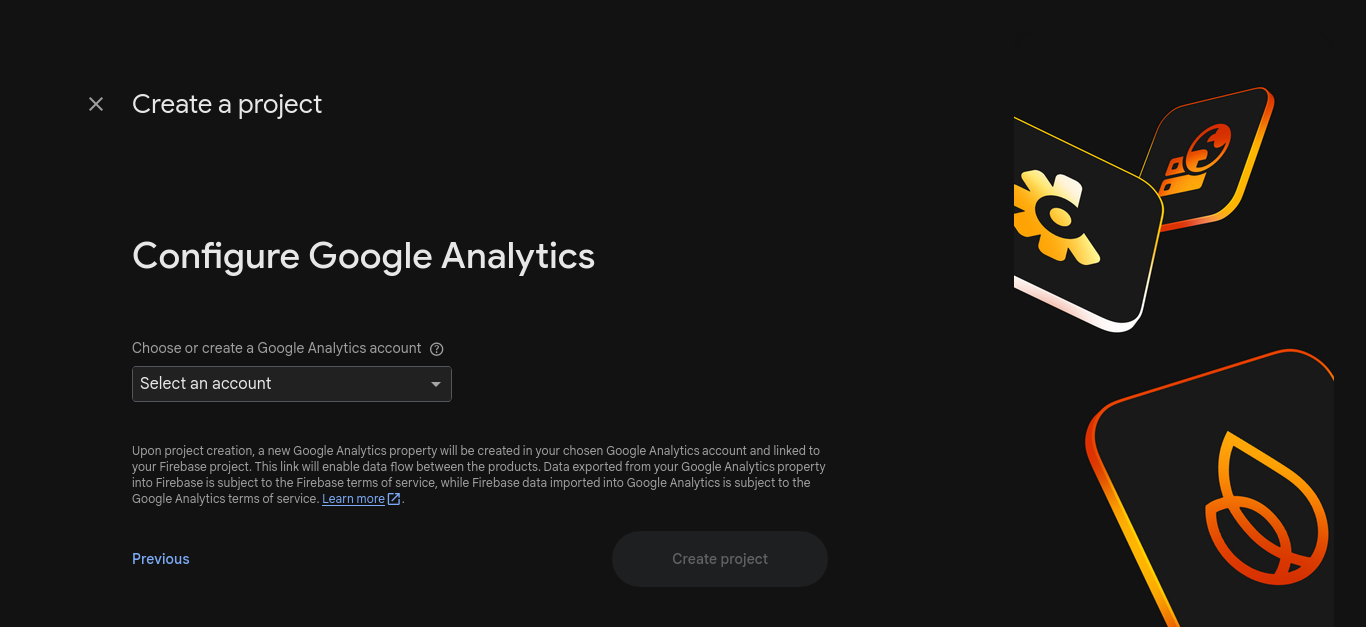The image size is (1366, 627).
Task: Click the orange leaf illustration icon
Action: point(1264,510)
